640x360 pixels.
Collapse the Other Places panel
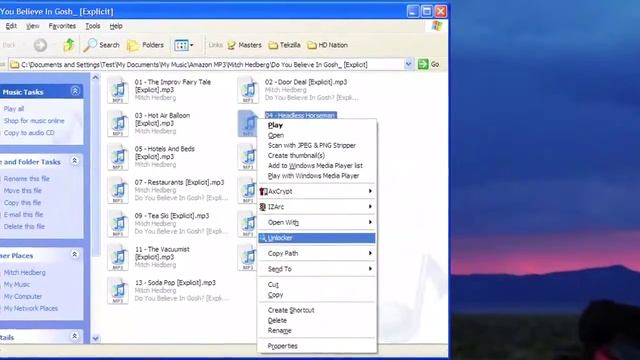(75, 254)
